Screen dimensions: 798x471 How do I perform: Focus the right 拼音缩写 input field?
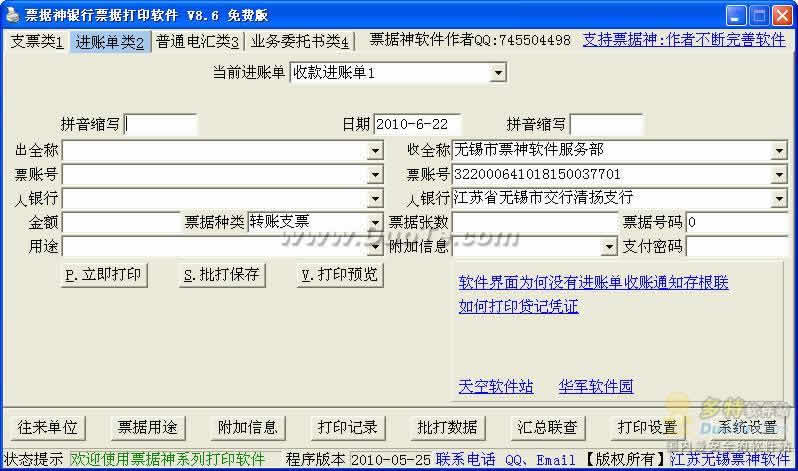tap(607, 125)
